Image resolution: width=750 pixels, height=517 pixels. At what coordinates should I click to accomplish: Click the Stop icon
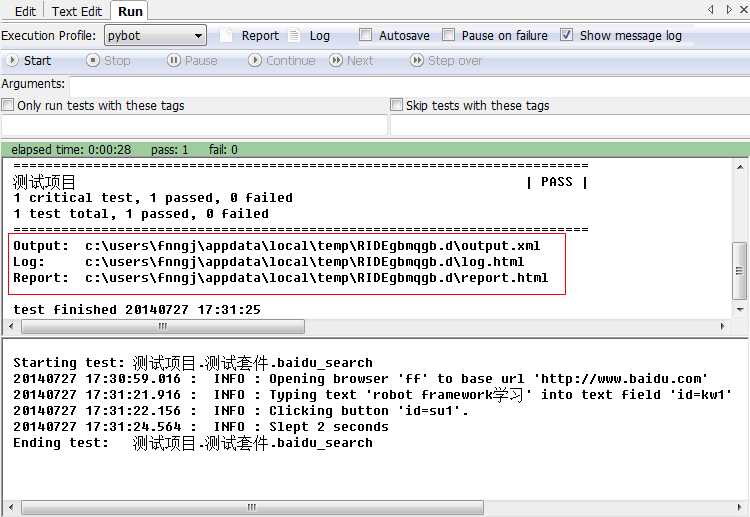[93, 61]
